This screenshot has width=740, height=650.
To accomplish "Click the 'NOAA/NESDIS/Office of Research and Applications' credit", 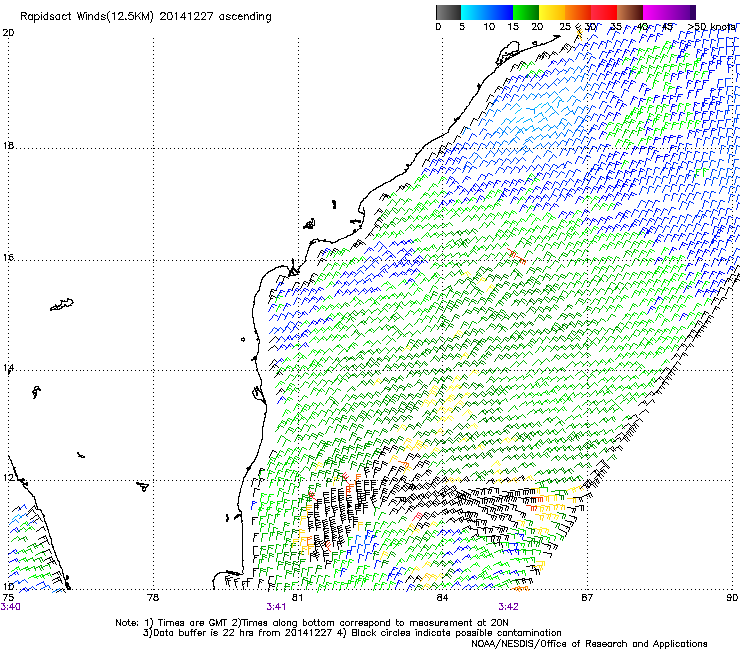I will pyautogui.click(x=589, y=643).
